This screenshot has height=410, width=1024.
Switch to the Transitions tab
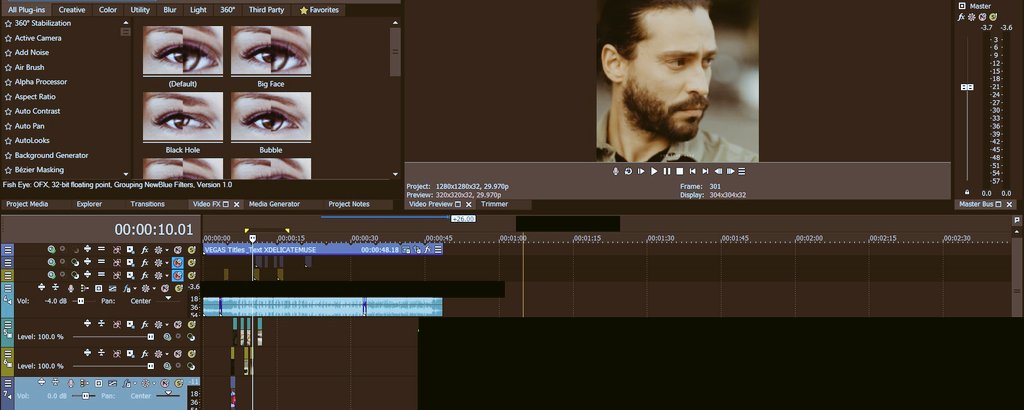coord(148,204)
